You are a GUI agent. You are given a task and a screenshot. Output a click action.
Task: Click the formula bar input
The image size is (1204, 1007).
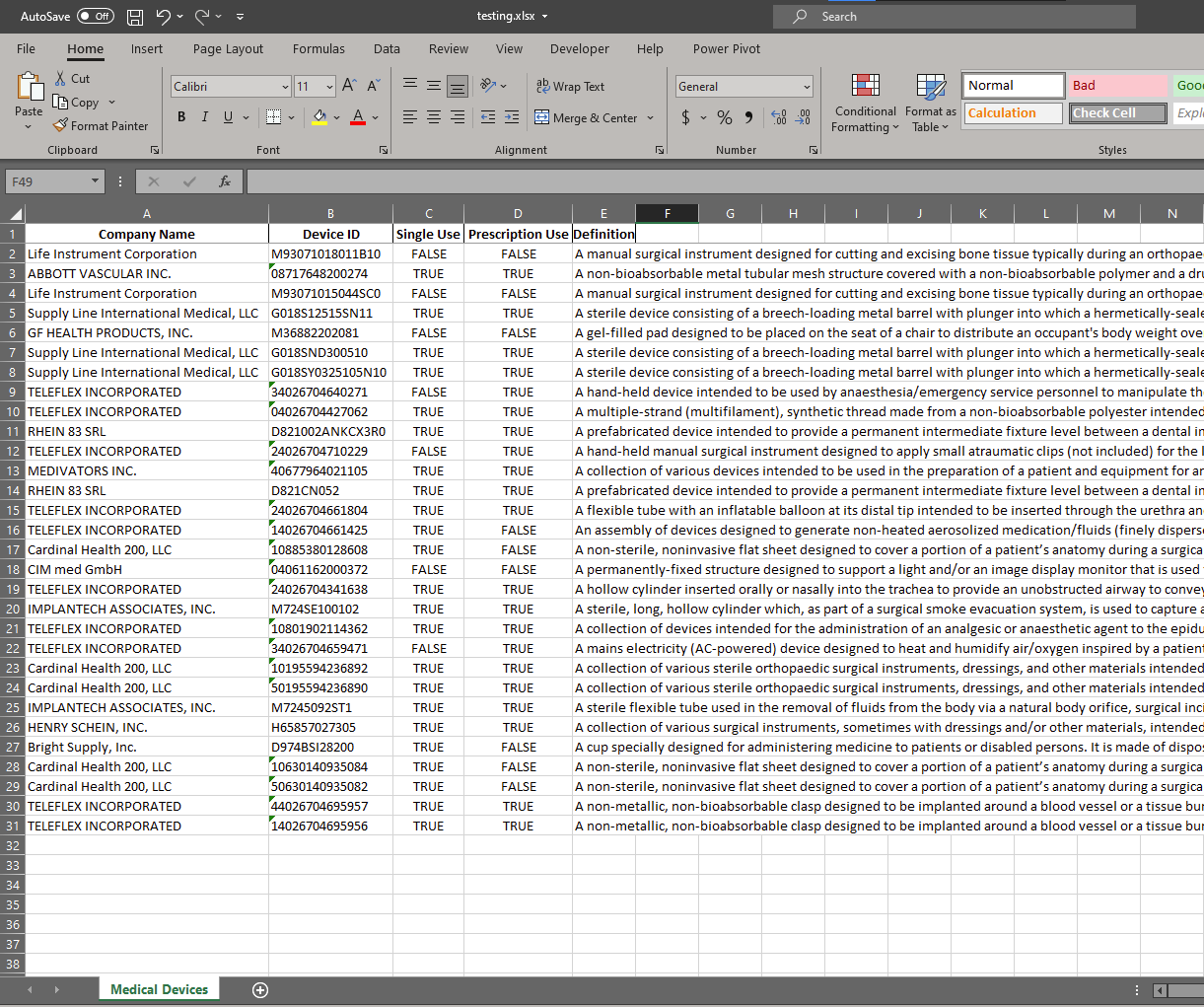(x=725, y=181)
